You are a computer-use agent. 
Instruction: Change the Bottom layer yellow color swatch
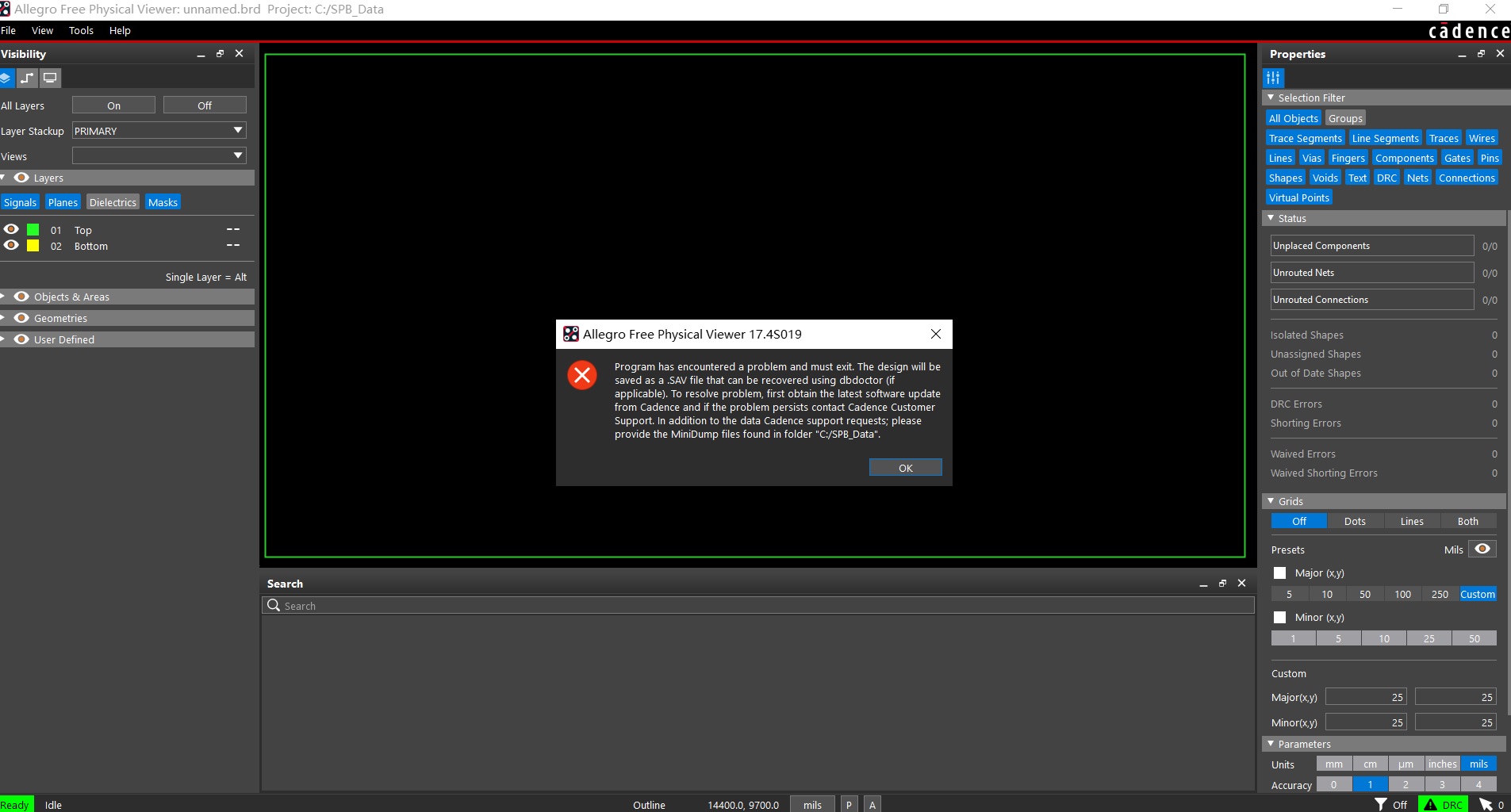click(x=33, y=246)
